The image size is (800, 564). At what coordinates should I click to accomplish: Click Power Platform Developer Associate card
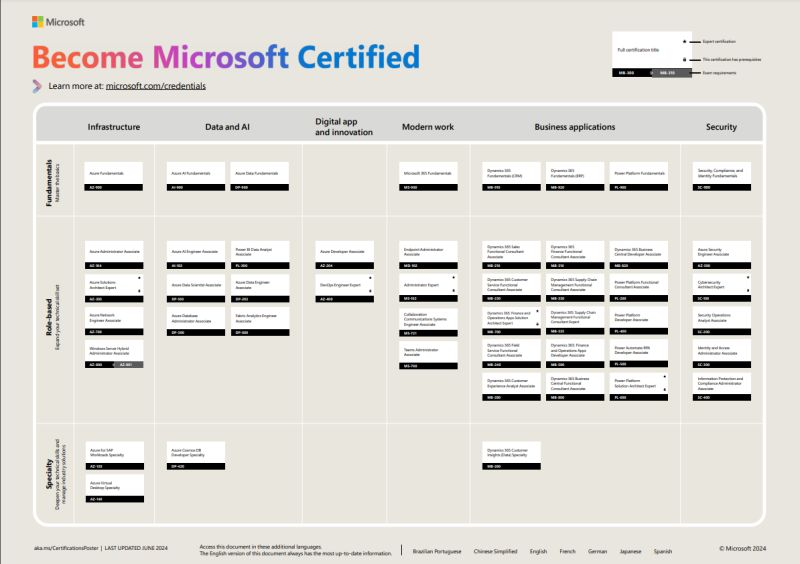pyautogui.click(x=639, y=321)
